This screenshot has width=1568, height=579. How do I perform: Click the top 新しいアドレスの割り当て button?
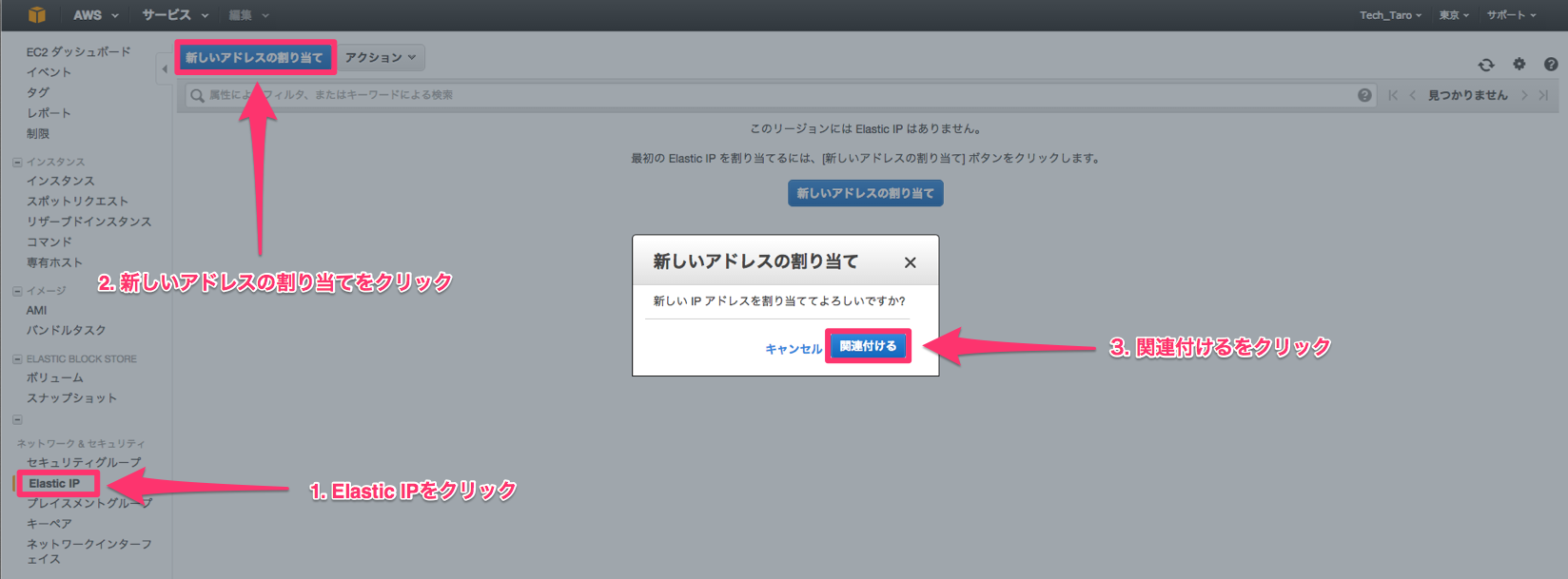click(x=254, y=57)
